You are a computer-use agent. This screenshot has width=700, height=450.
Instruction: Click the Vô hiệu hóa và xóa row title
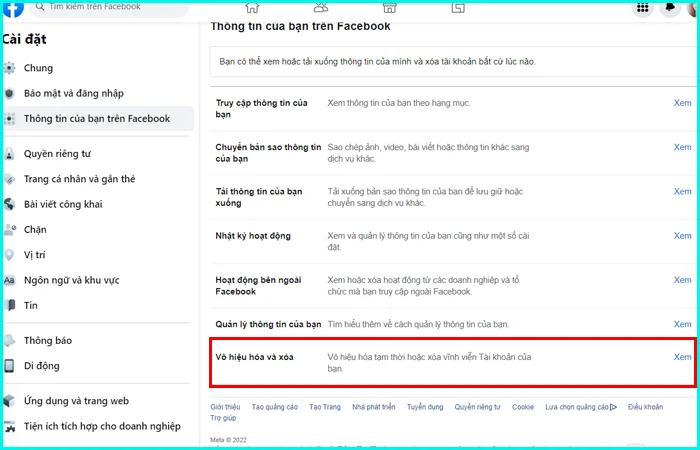pyautogui.click(x=254, y=357)
